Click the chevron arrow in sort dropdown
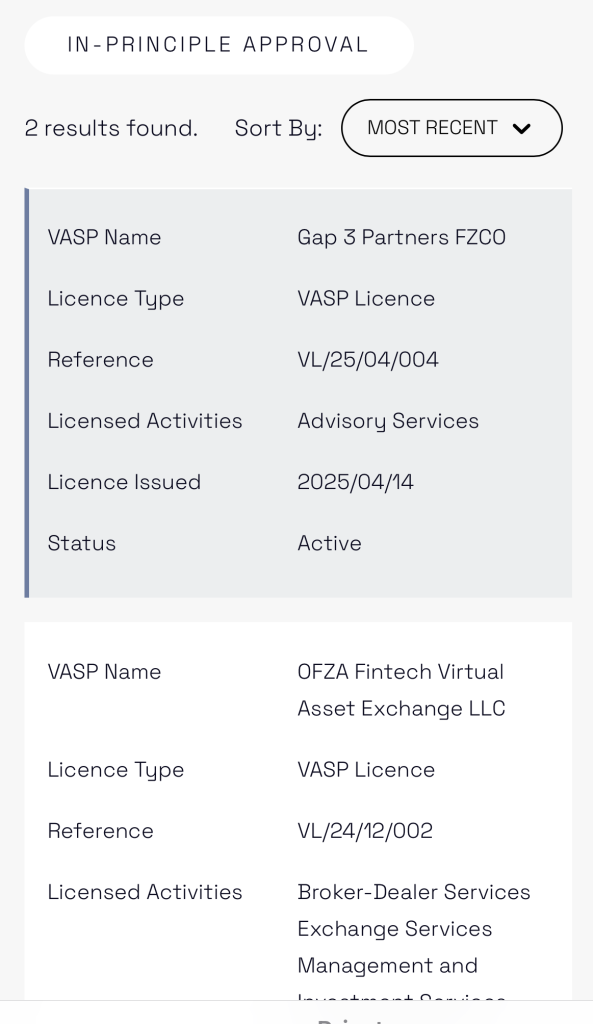The height and width of the screenshot is (1024, 593). (521, 129)
